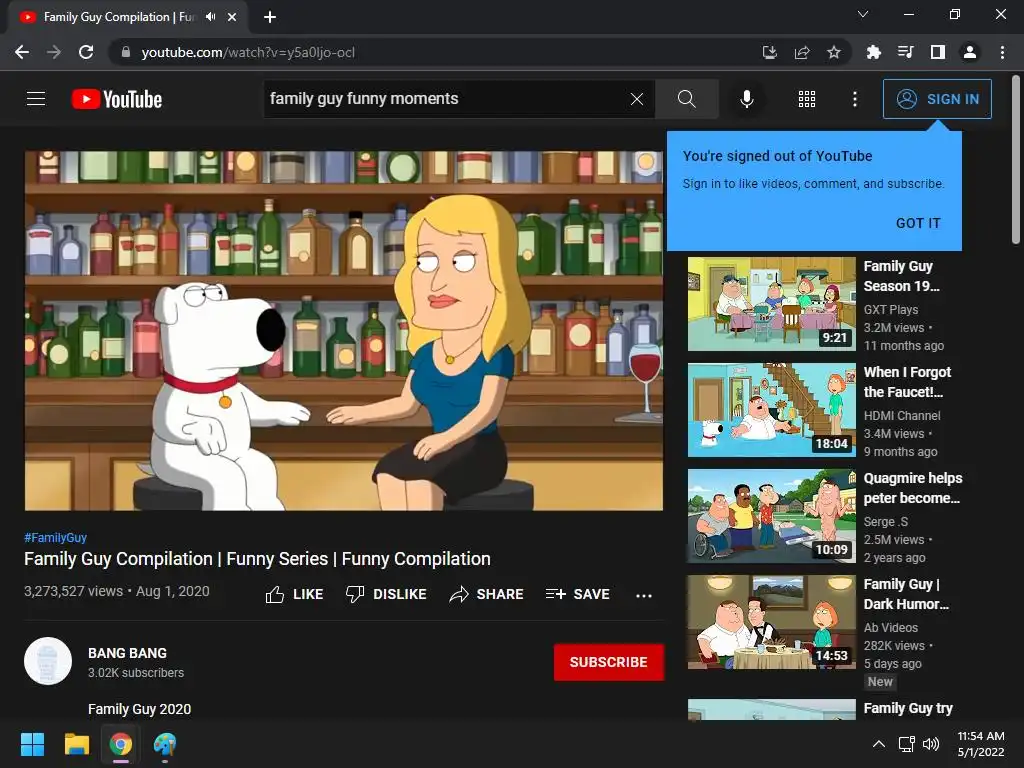The image size is (1024, 768).
Task: Click the install app icon in address bar
Action: [770, 52]
